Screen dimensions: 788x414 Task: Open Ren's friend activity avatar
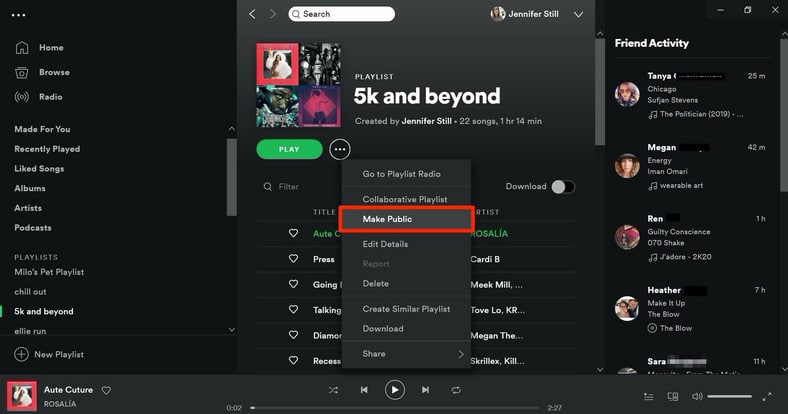pos(627,237)
